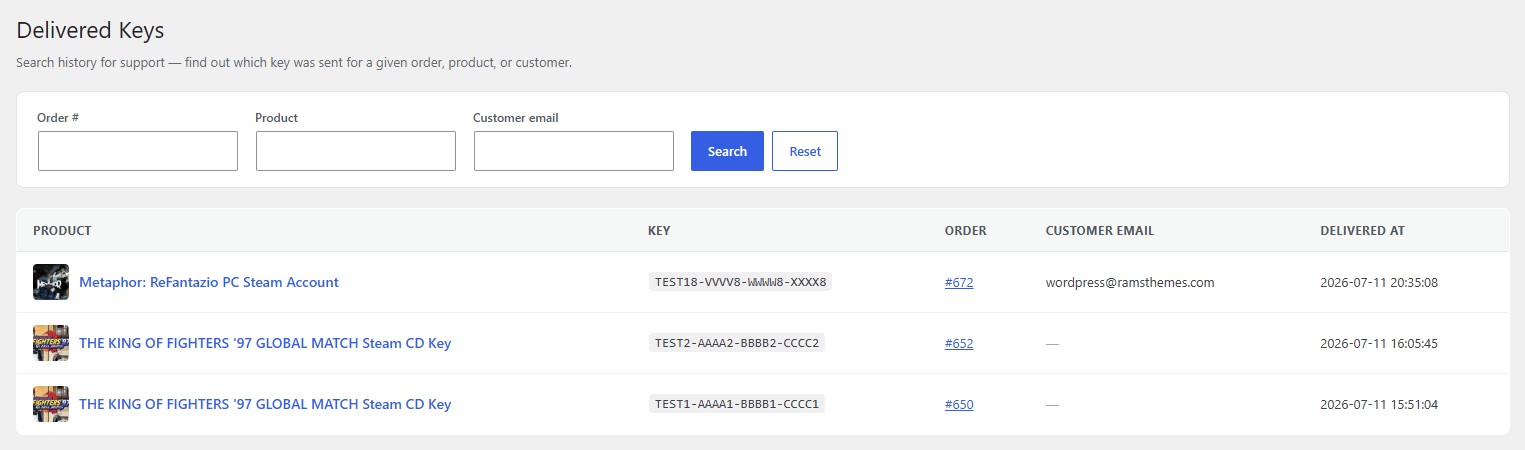
Task: Click the Order # field label
Action: click(58, 117)
